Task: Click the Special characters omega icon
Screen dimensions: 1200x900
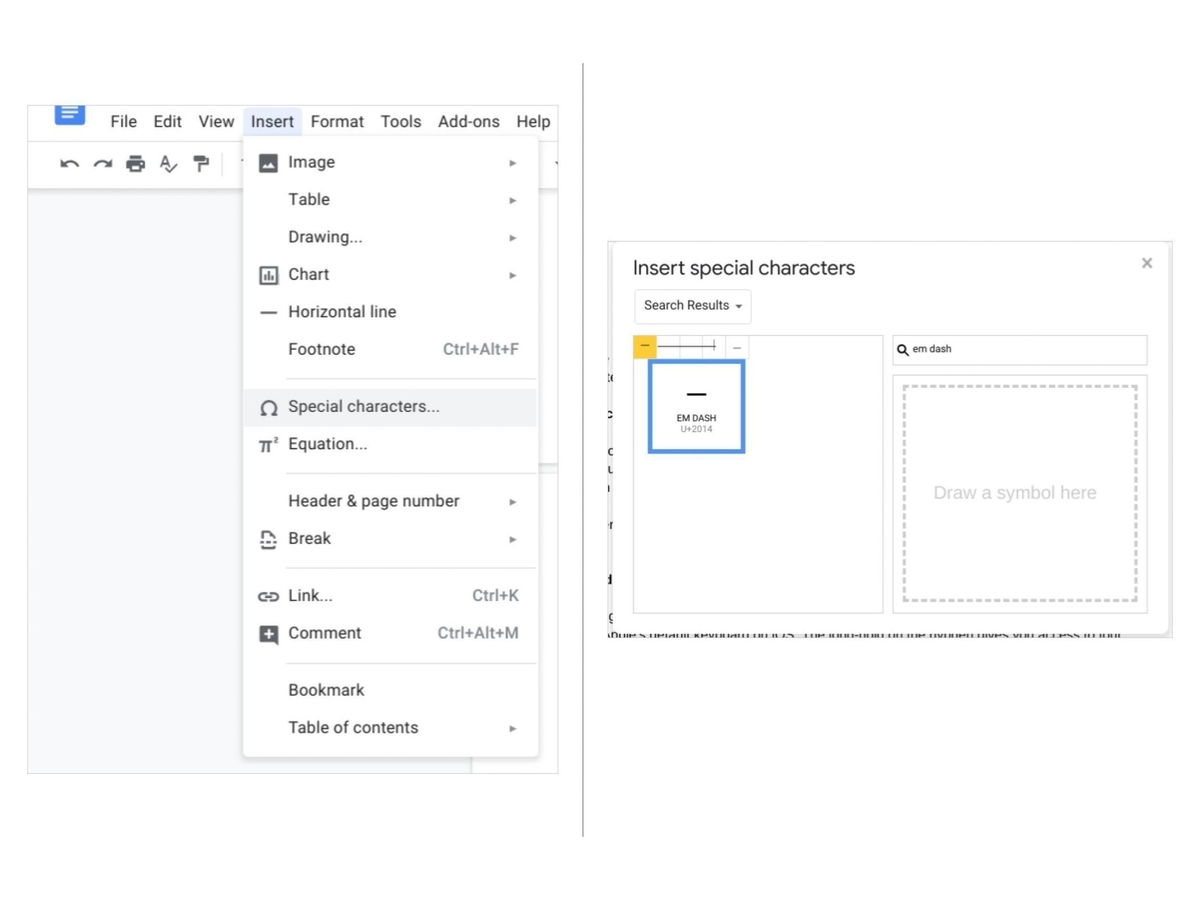Action: click(267, 407)
